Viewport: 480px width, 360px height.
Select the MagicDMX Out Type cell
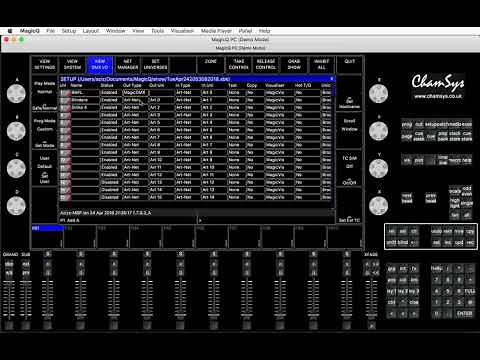click(x=136, y=92)
